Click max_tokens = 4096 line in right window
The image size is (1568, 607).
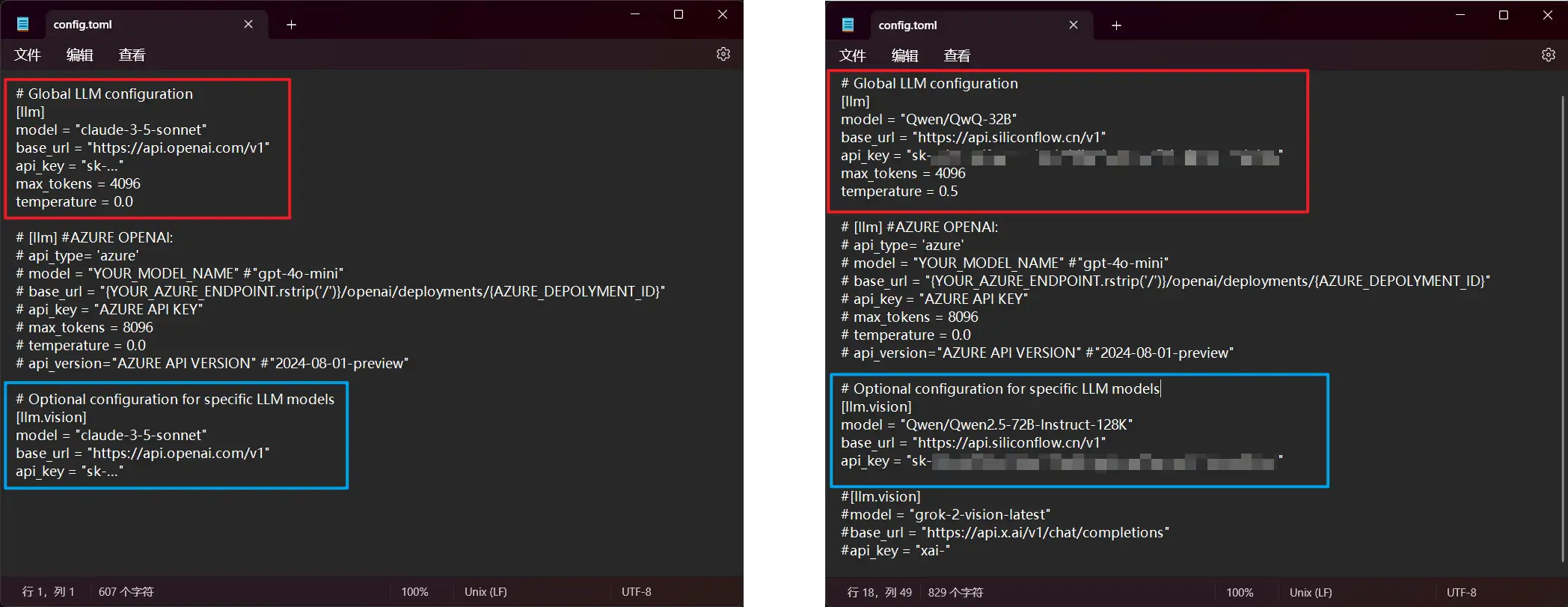tap(903, 173)
